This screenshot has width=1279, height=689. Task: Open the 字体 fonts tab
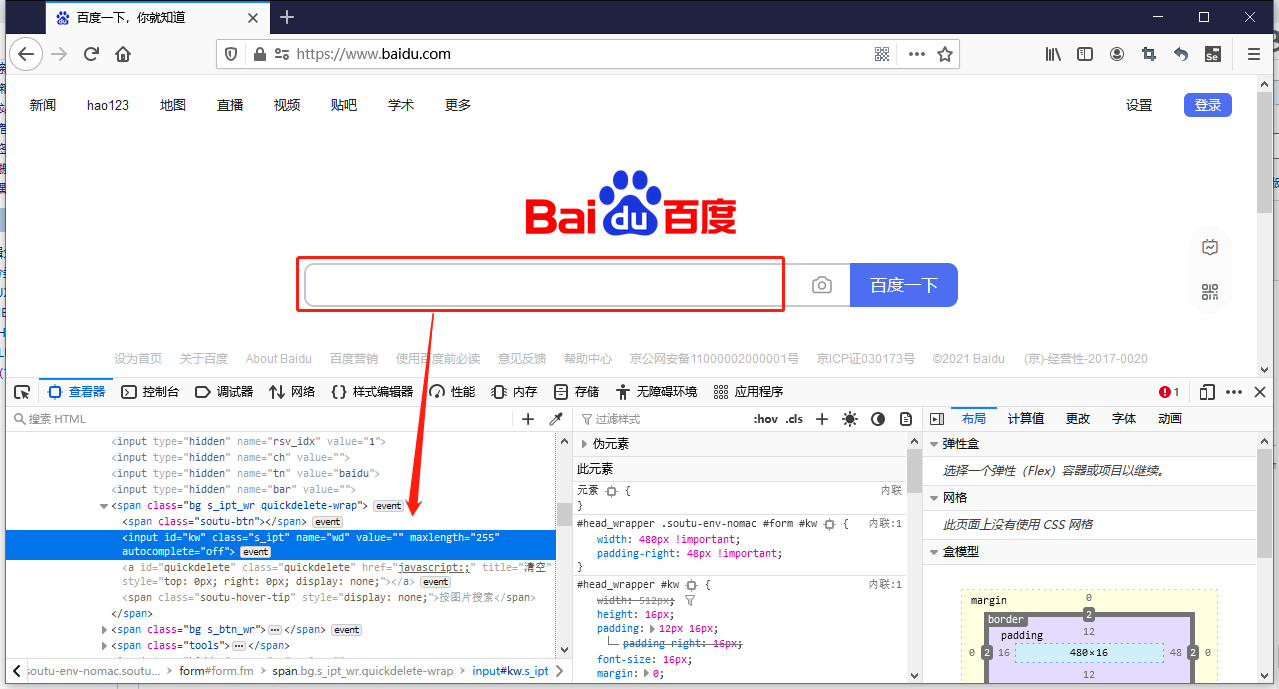[1124, 419]
